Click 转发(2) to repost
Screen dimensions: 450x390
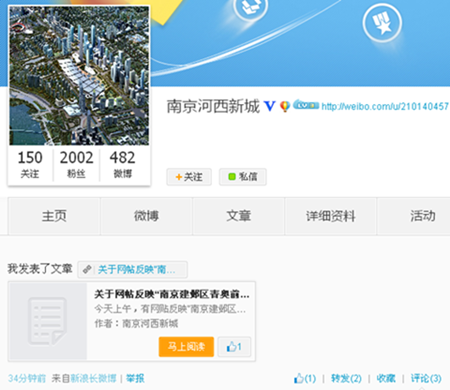(x=346, y=378)
